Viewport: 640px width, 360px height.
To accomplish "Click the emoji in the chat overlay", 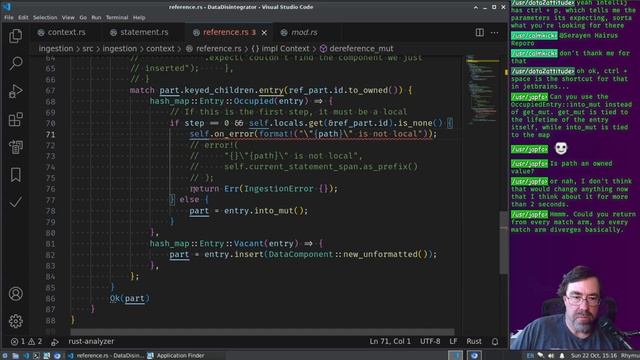I will pos(561,148).
